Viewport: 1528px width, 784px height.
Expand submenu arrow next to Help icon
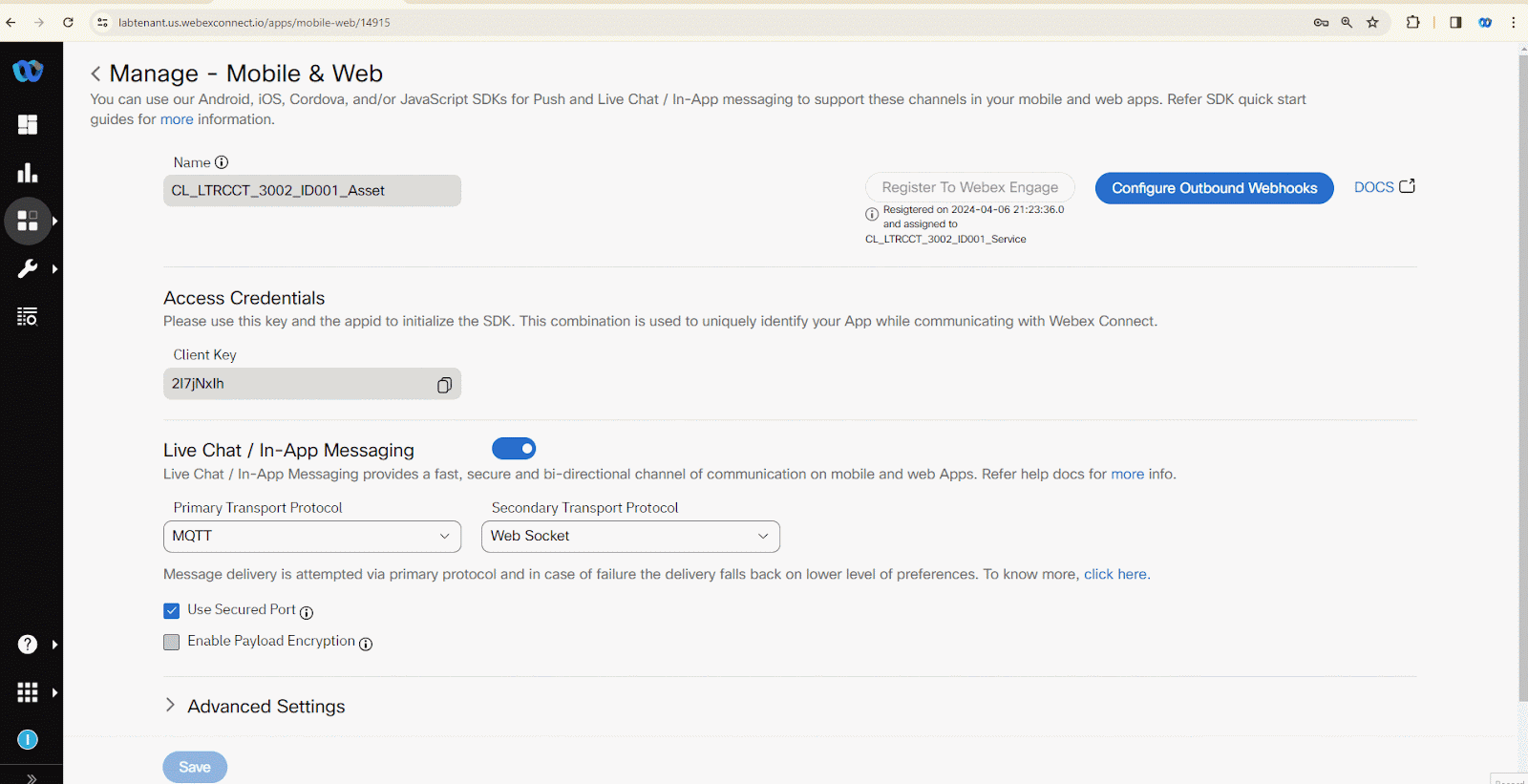(55, 645)
